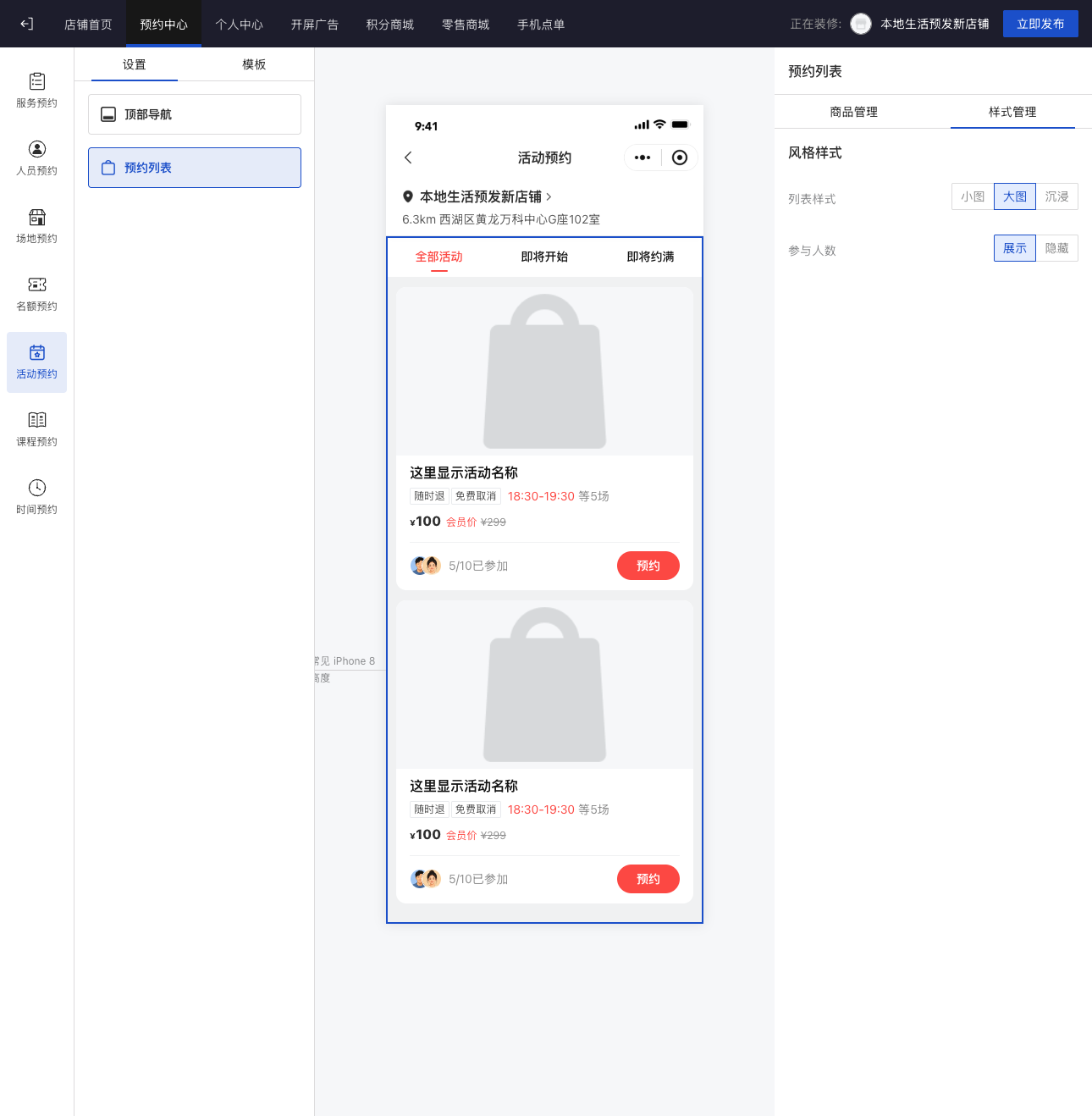Open 名额预约 in the sidebar
This screenshot has height=1116, width=1092.
(36, 294)
